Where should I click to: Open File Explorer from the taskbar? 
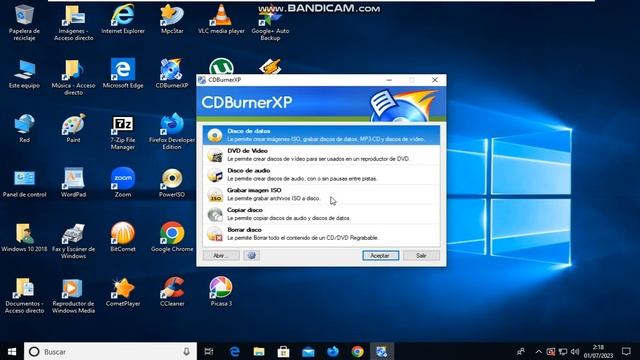click(x=259, y=351)
